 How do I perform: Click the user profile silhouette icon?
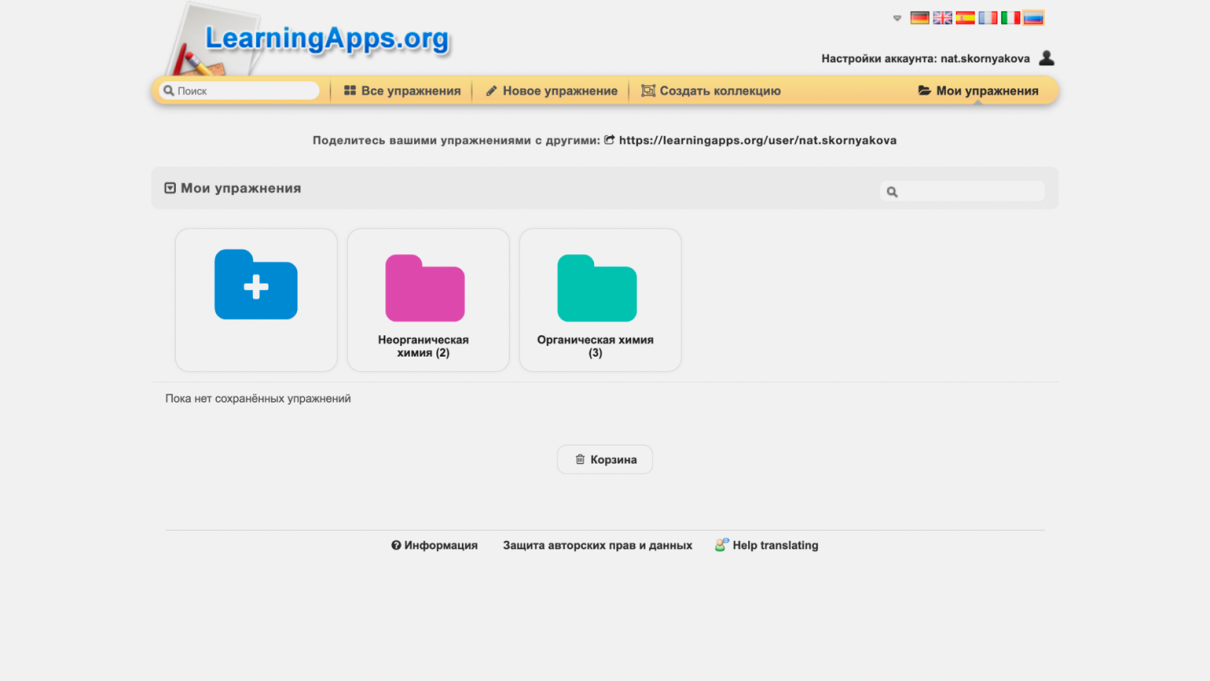pyautogui.click(x=1046, y=58)
